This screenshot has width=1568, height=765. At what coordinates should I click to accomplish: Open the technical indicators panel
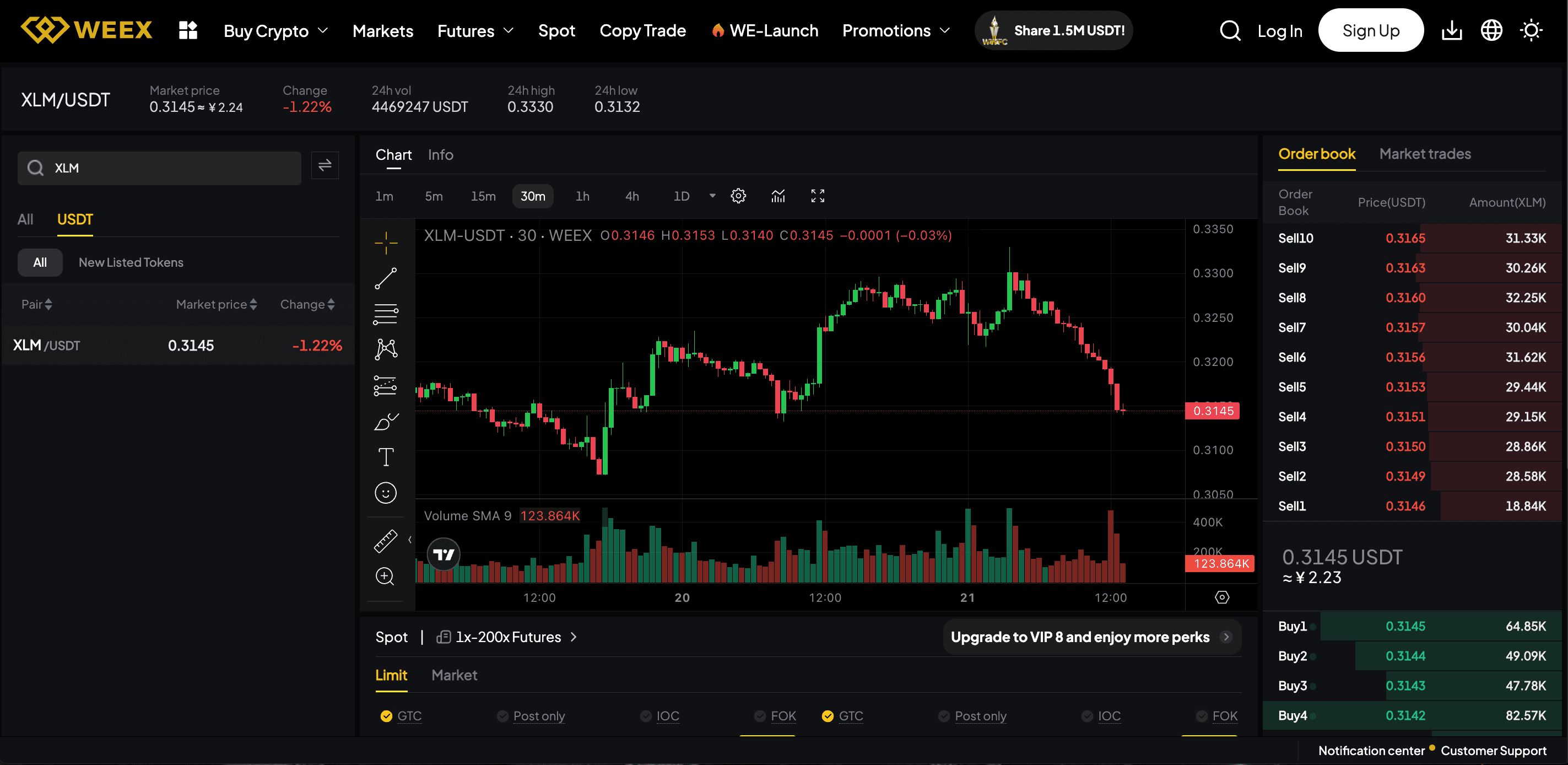[778, 196]
